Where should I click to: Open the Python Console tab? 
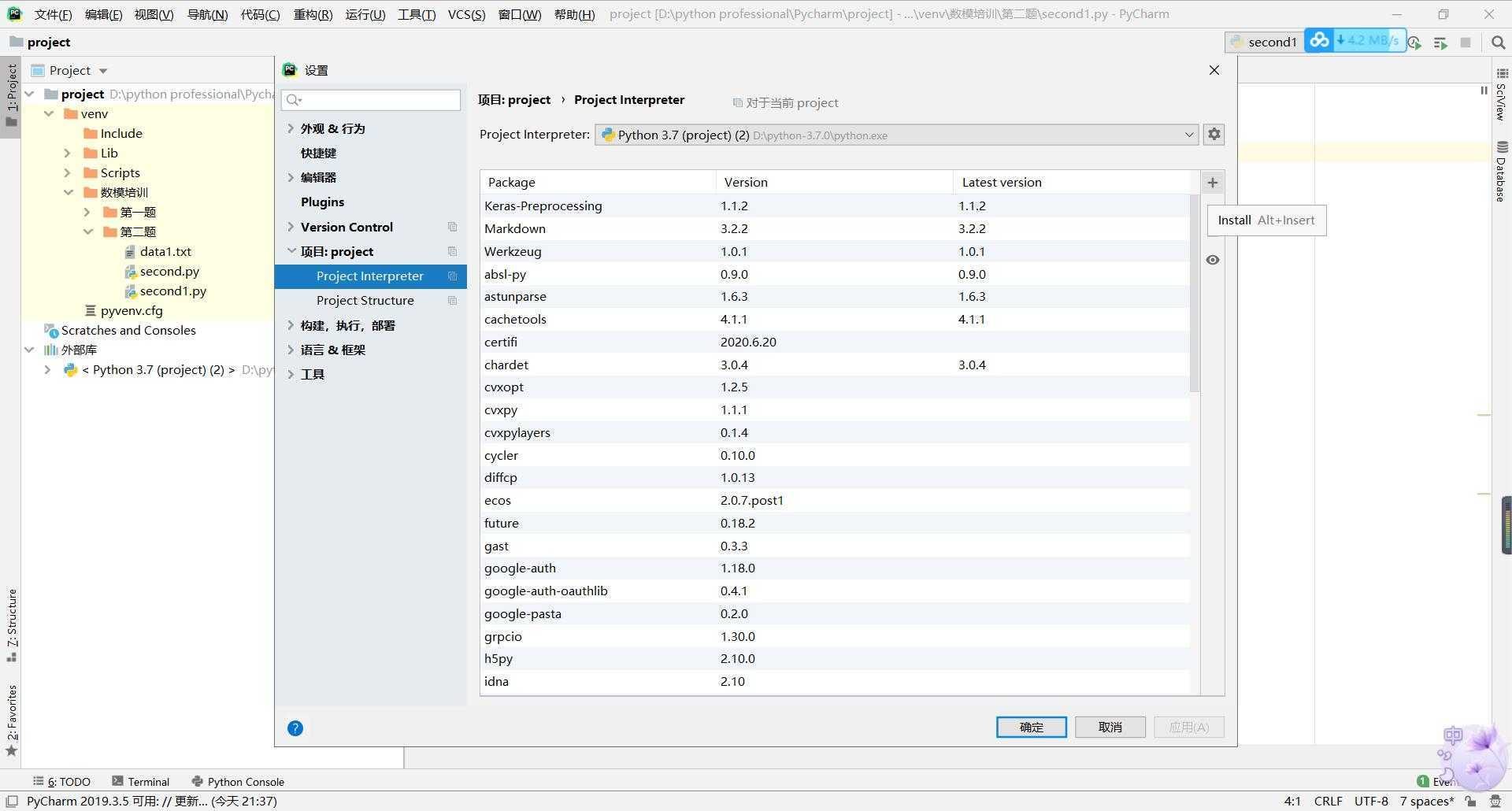[x=238, y=781]
